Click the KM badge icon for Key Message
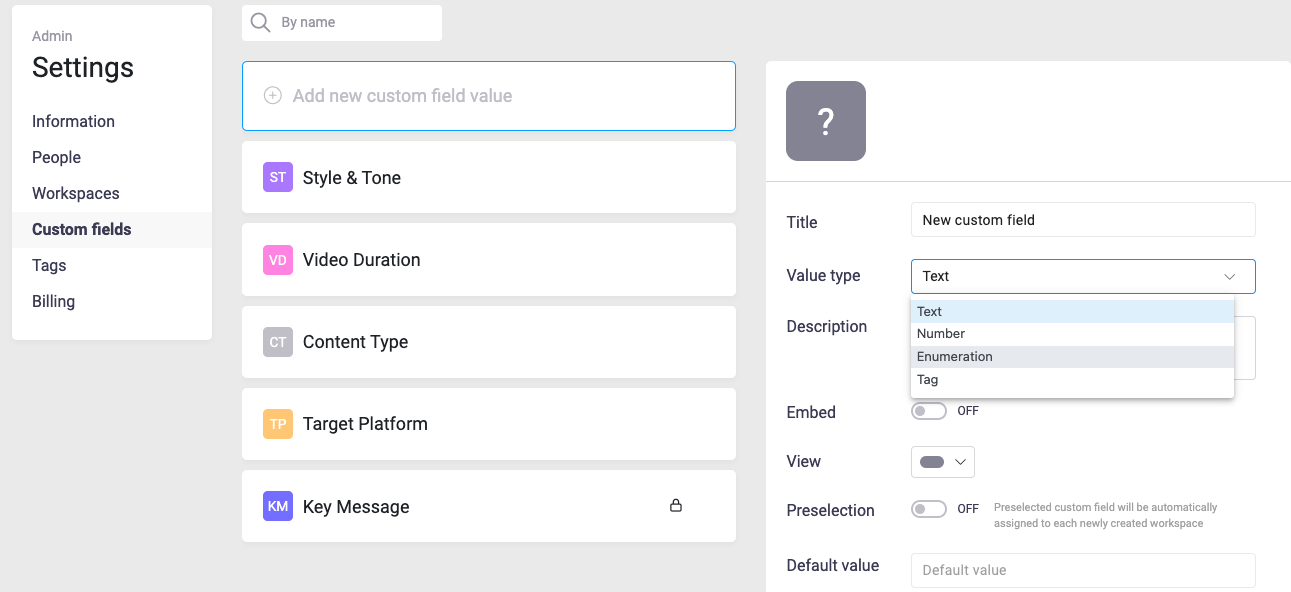1291x592 pixels. (x=278, y=507)
